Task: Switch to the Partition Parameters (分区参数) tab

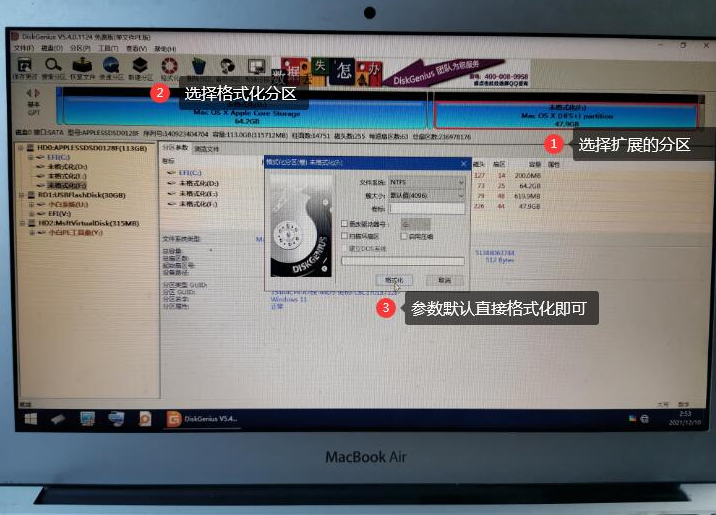Action: (175, 147)
